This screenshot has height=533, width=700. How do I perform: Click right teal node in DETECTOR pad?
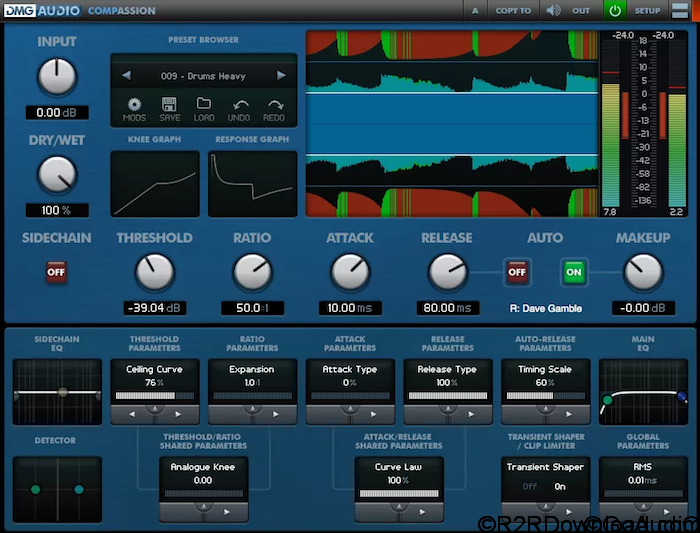coord(79,489)
